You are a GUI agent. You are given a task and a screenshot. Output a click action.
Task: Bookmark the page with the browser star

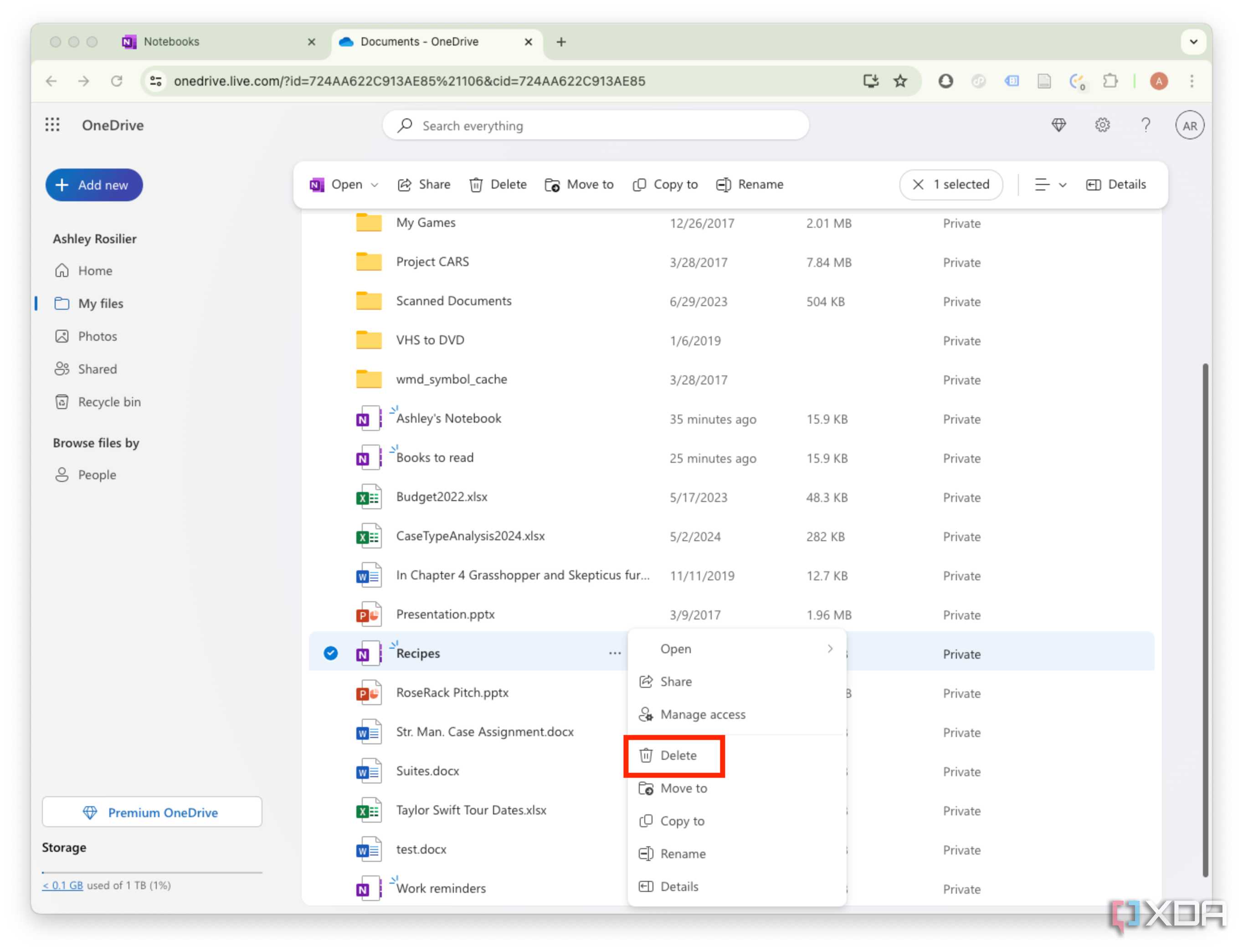point(900,81)
